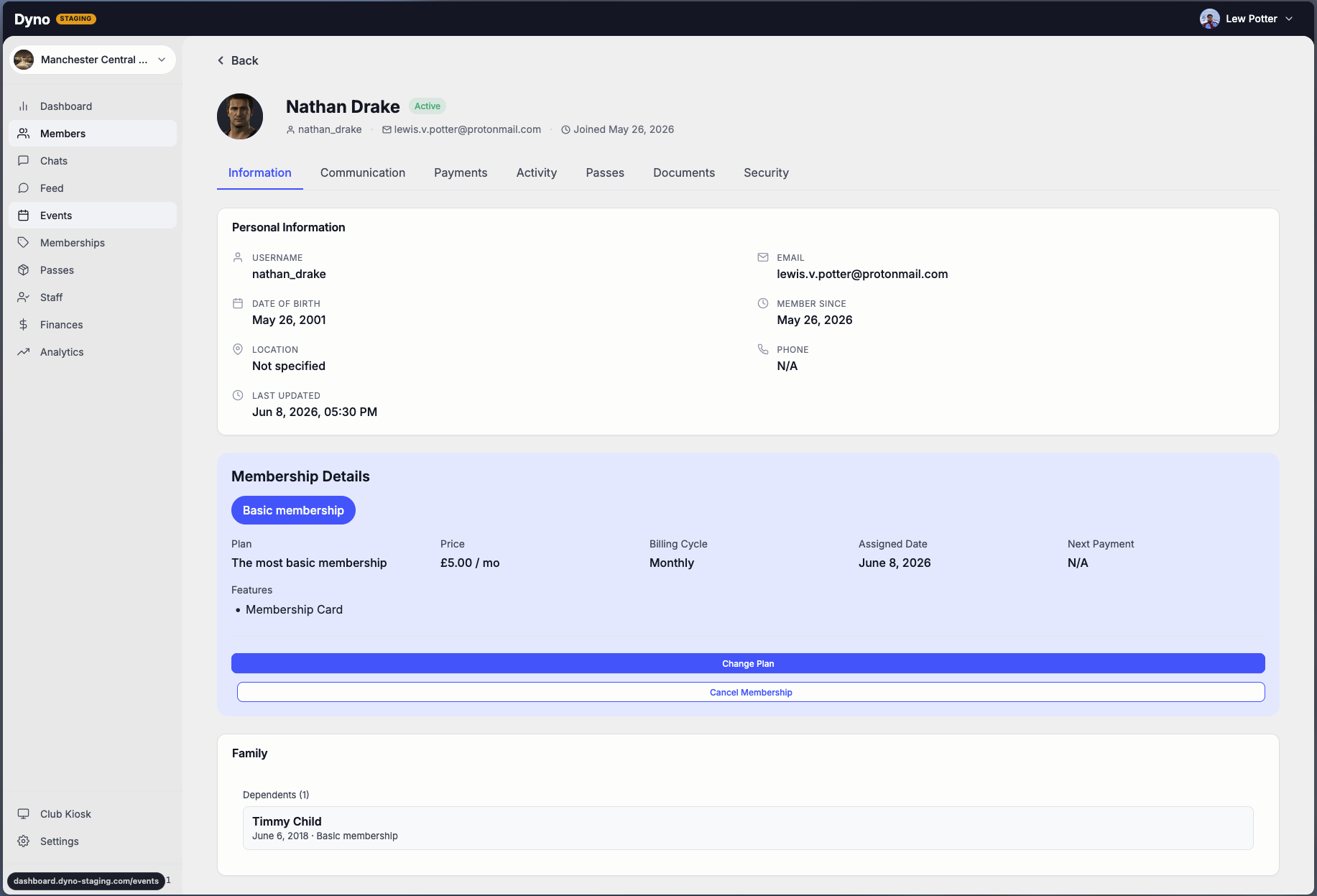Screen dimensions: 1317x896
Task: Open the Activity tab
Action: [x=537, y=172]
